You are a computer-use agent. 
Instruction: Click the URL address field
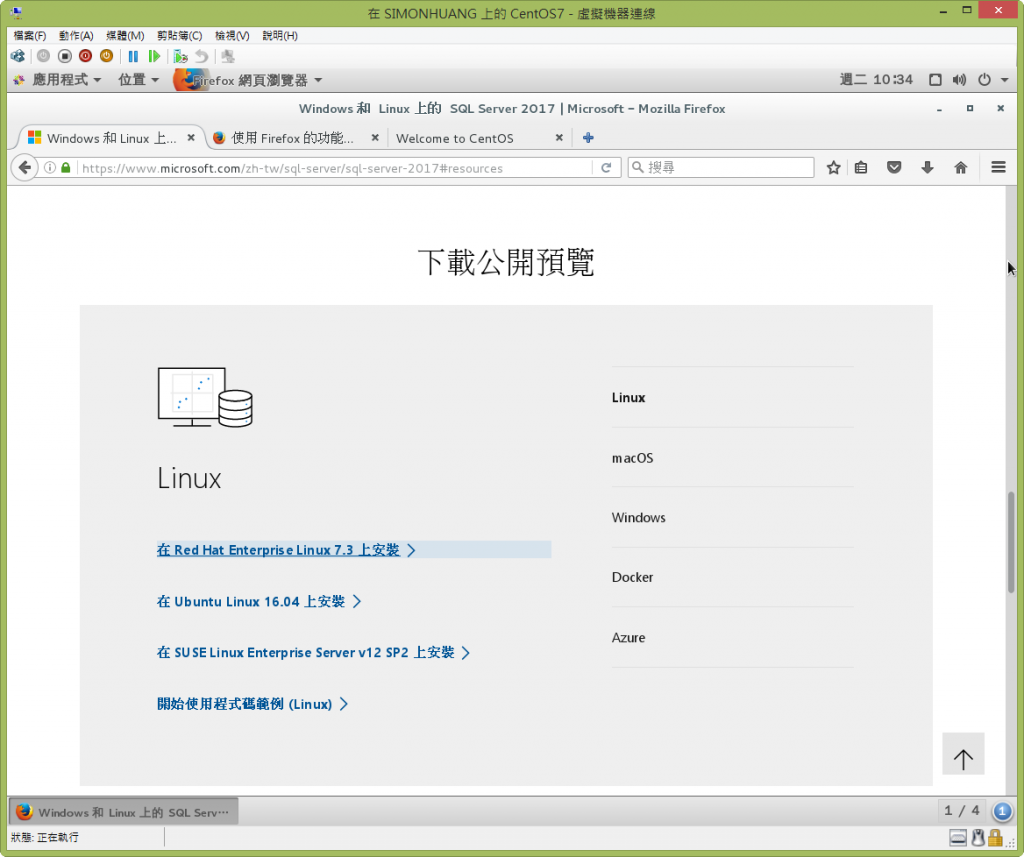coord(333,168)
